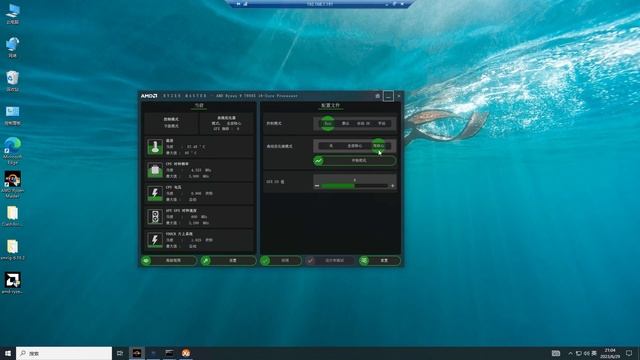Viewport: 640px width, 360px height.
Task: Click the Windows taskbar search box
Action: (64, 353)
